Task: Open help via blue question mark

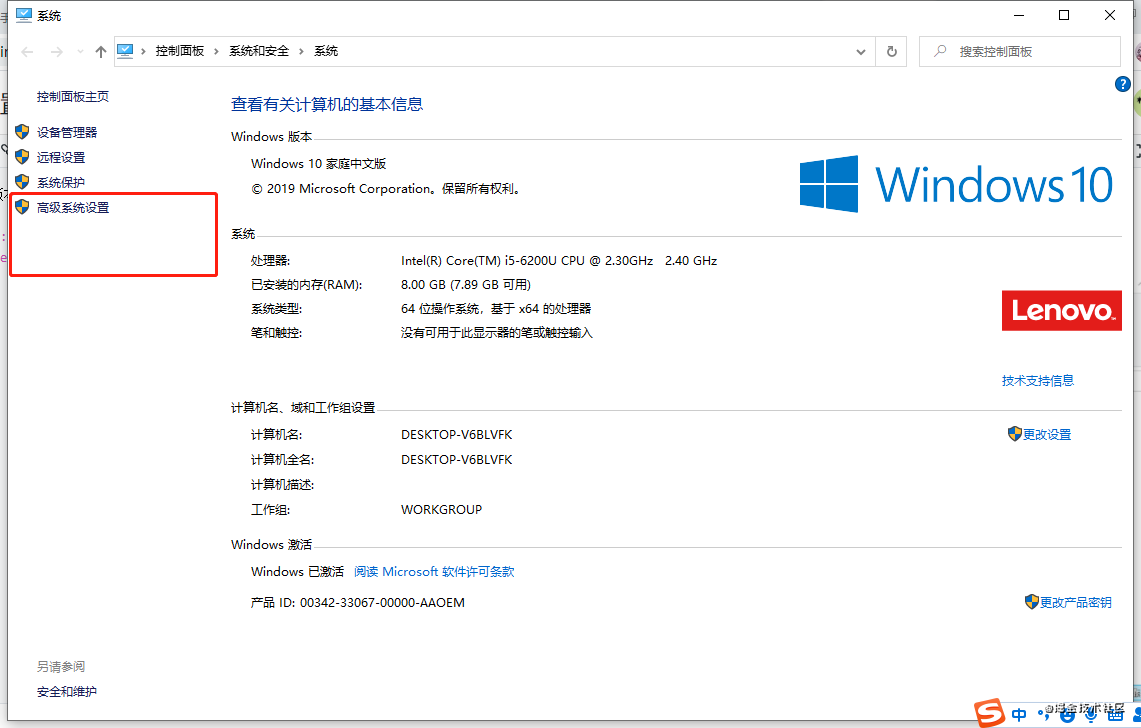Action: [1122, 84]
